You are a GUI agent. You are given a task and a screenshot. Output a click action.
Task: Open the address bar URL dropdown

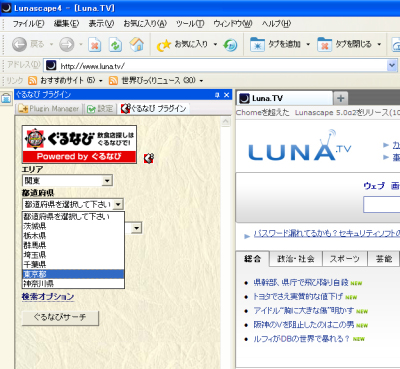(x=392, y=65)
